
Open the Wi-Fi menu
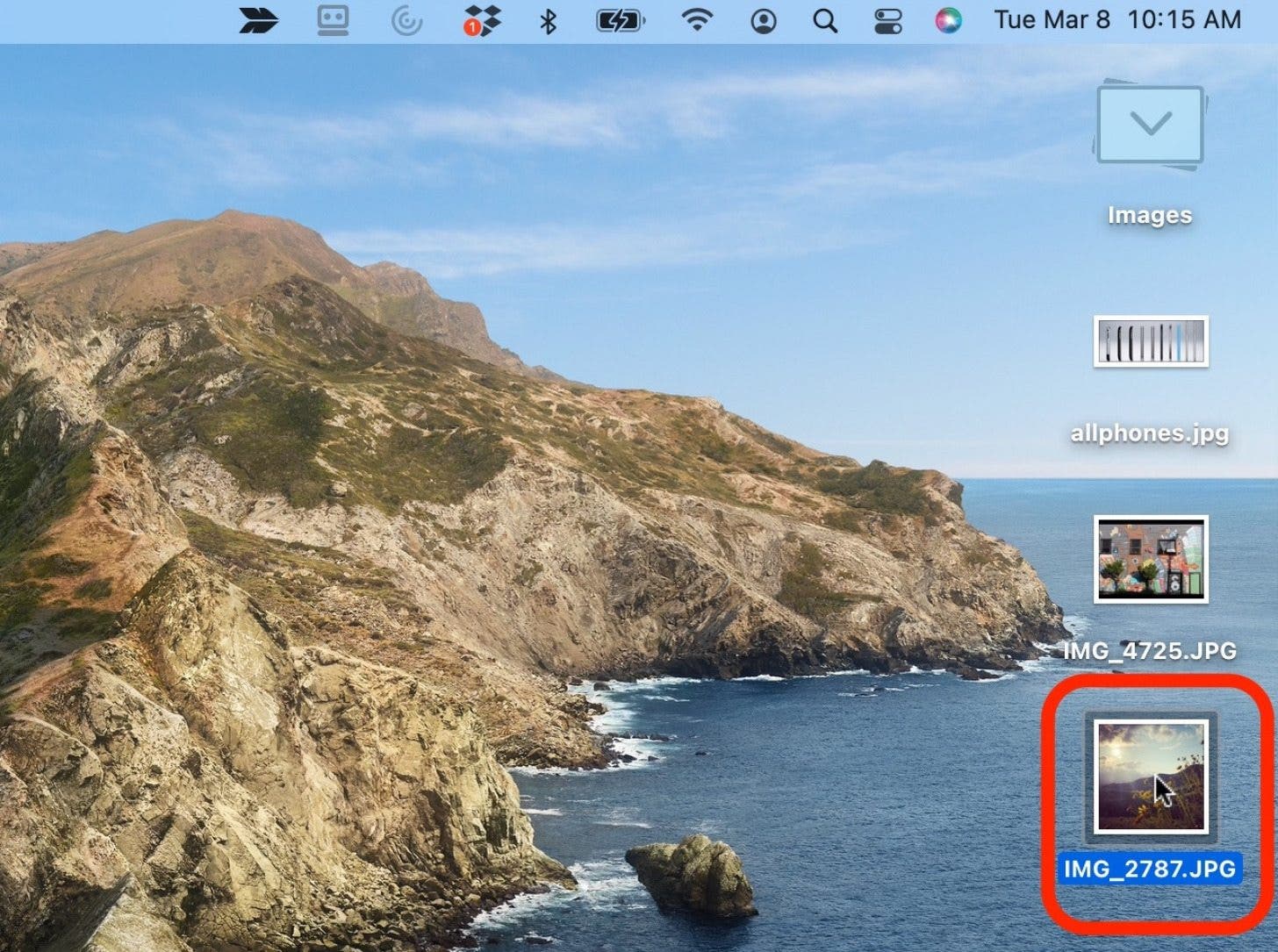pyautogui.click(x=697, y=20)
